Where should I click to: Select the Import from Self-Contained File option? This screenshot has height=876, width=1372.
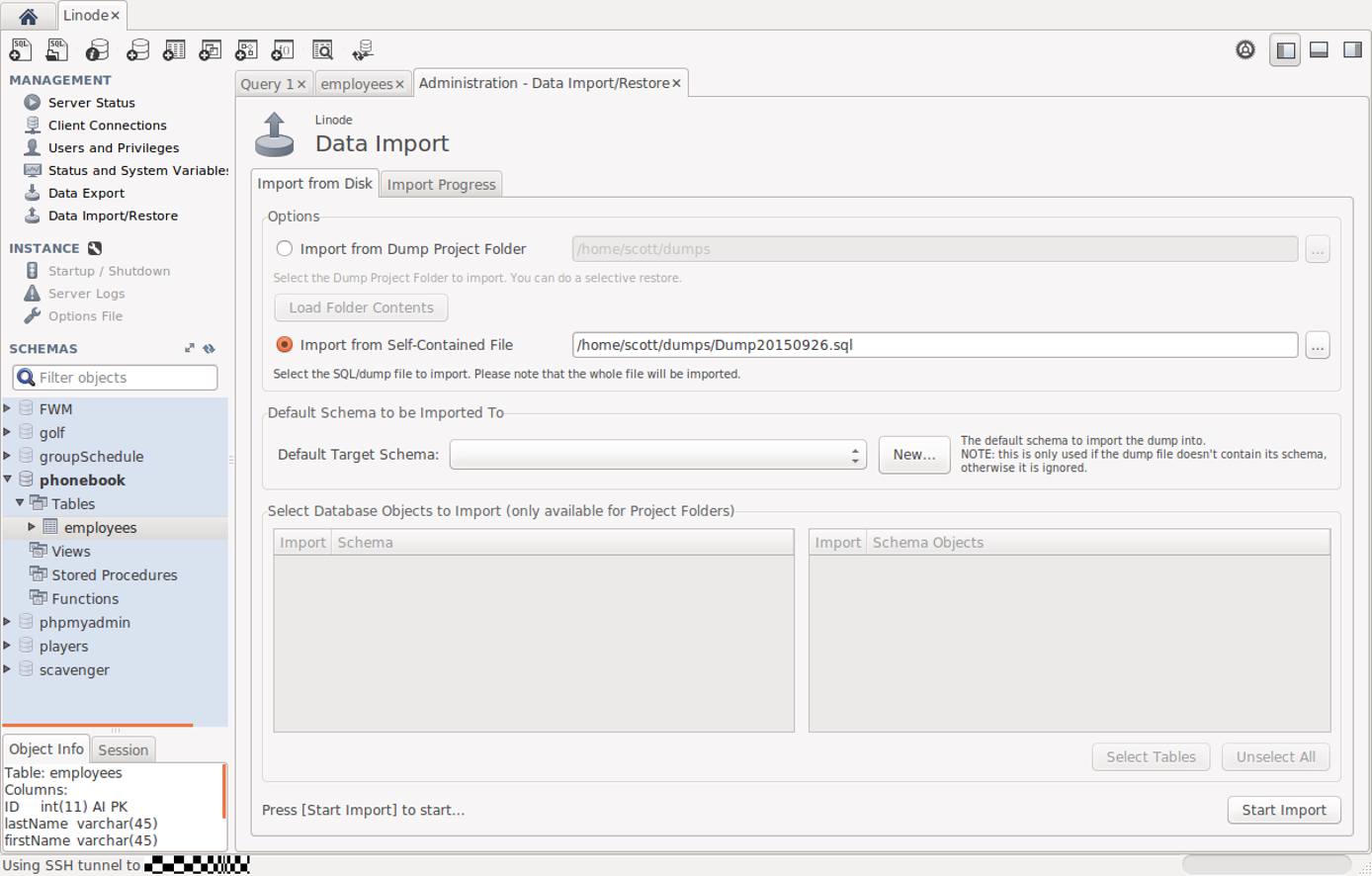click(285, 344)
